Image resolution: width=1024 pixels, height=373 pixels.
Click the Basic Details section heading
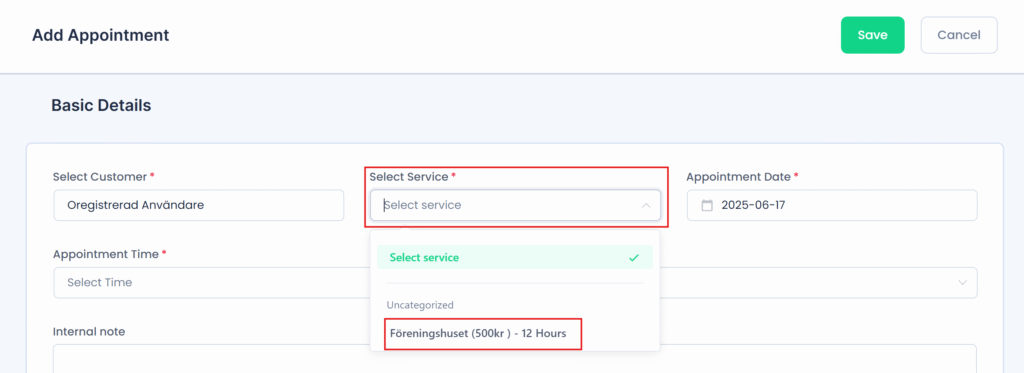[101, 105]
